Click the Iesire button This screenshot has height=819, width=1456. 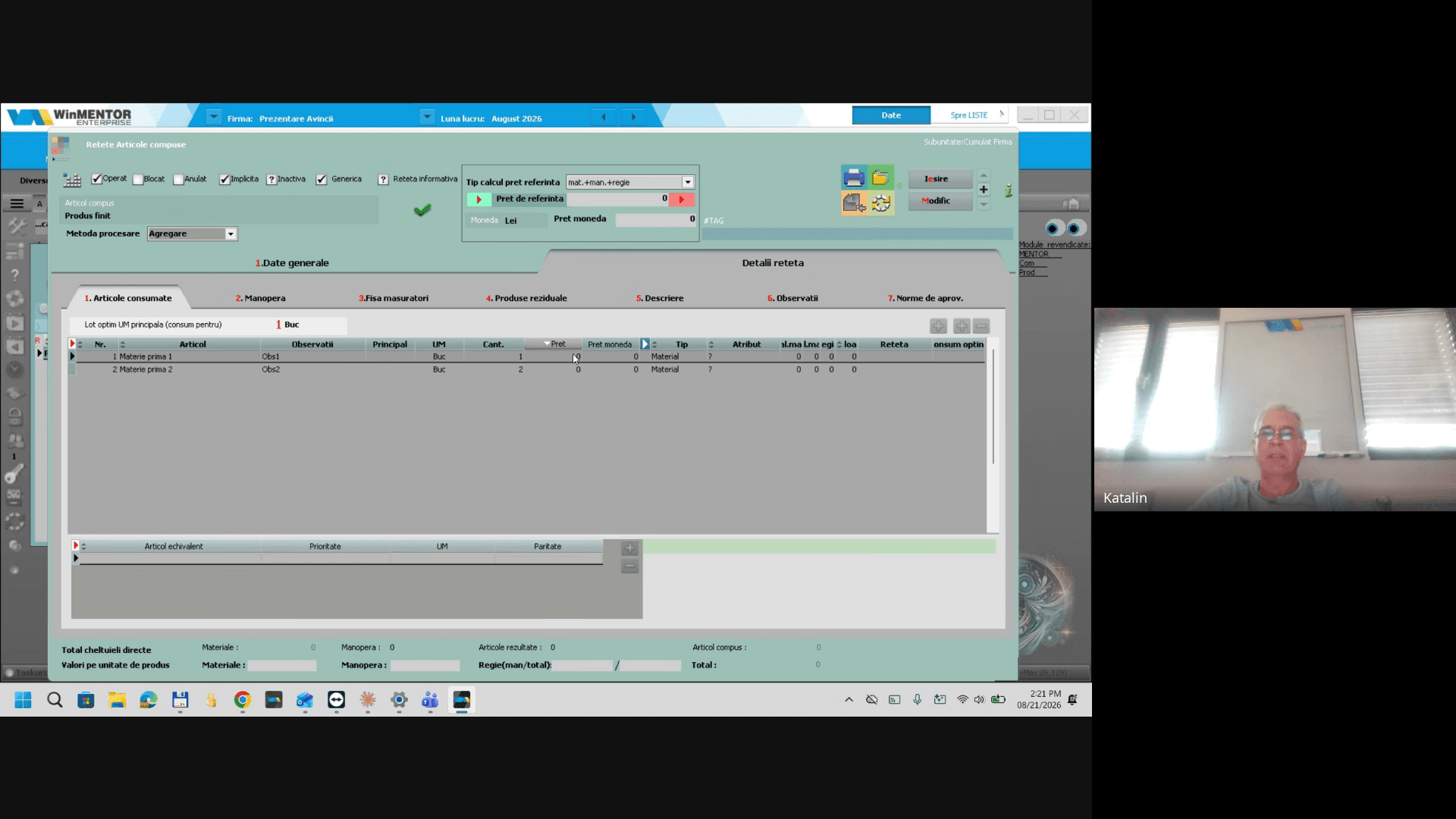coord(940,179)
